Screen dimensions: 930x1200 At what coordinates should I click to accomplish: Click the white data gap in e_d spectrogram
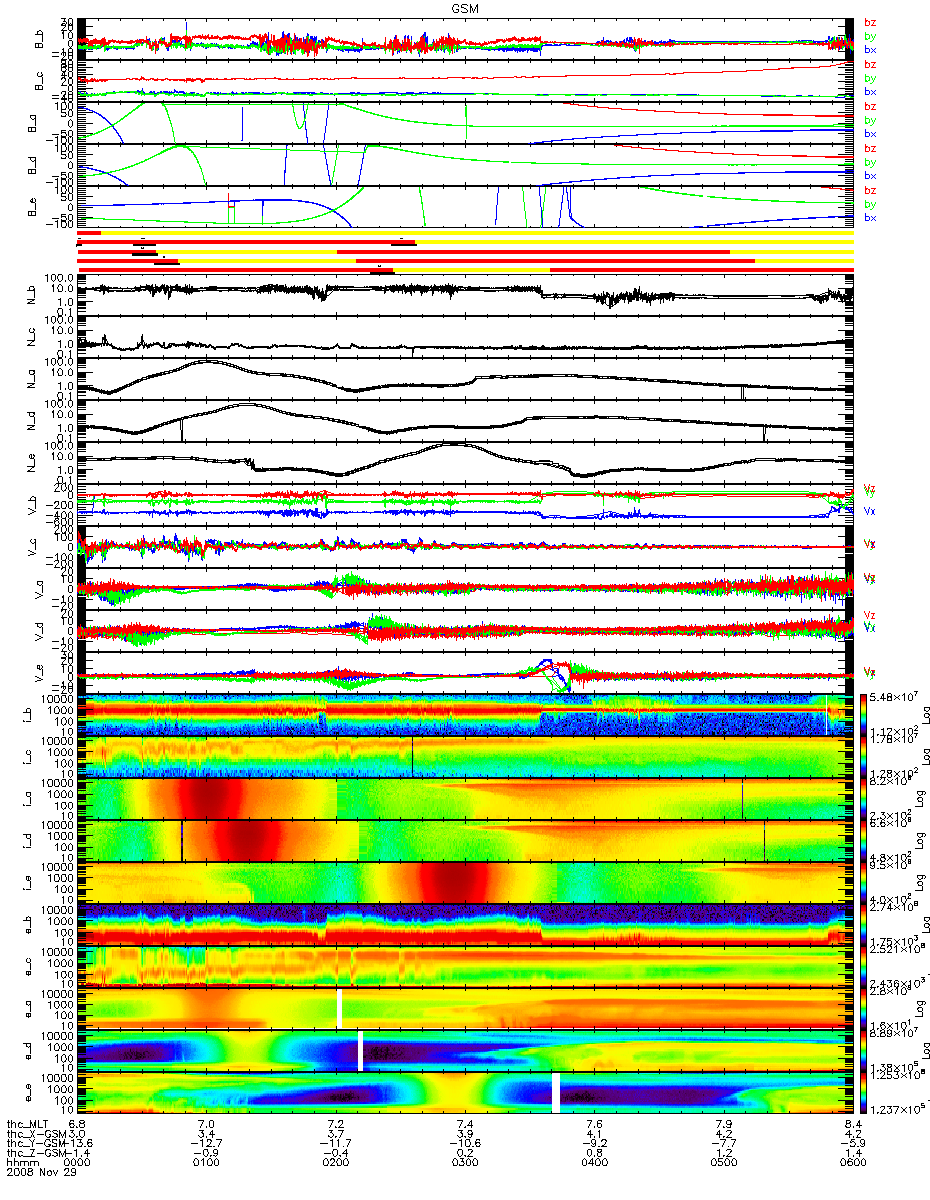coord(360,1050)
